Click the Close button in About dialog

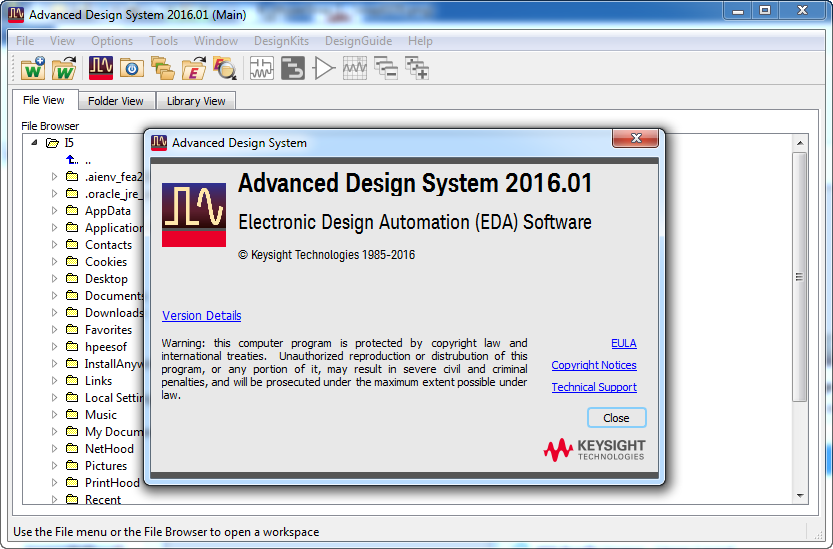point(616,418)
